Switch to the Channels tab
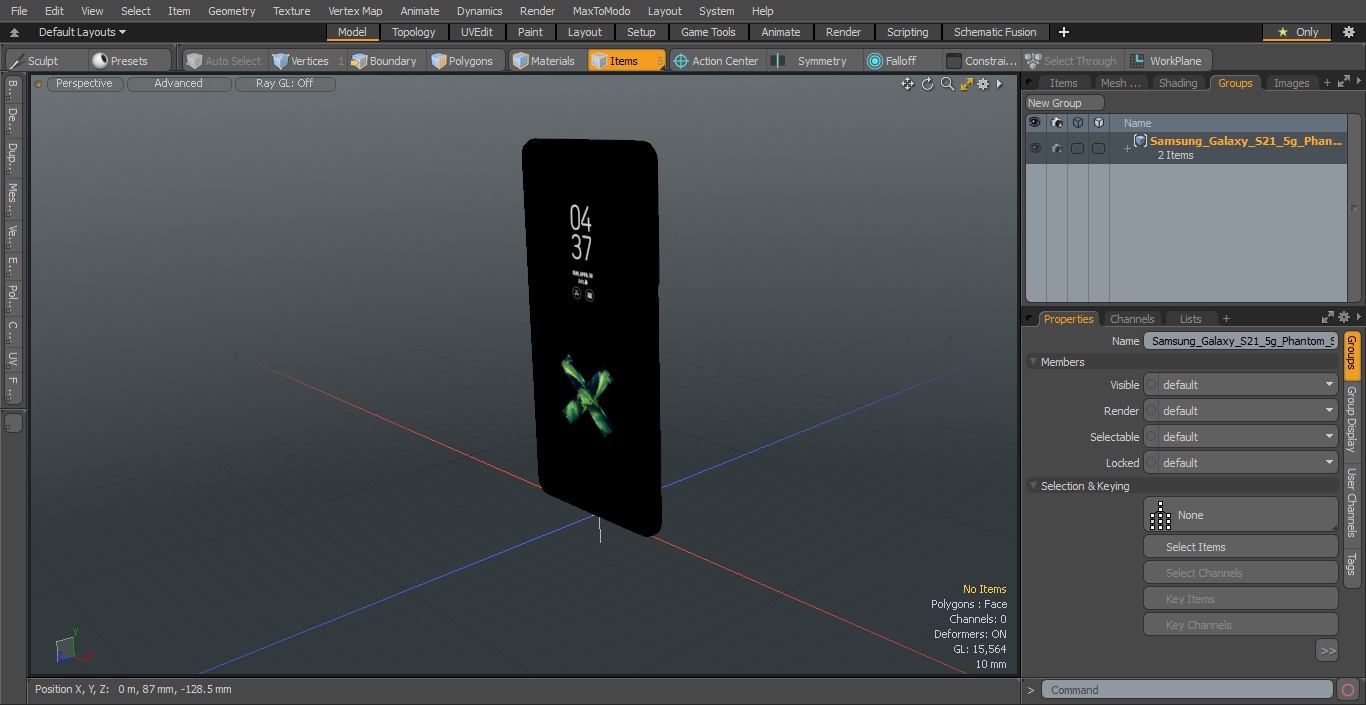The image size is (1366, 705). click(x=1132, y=319)
